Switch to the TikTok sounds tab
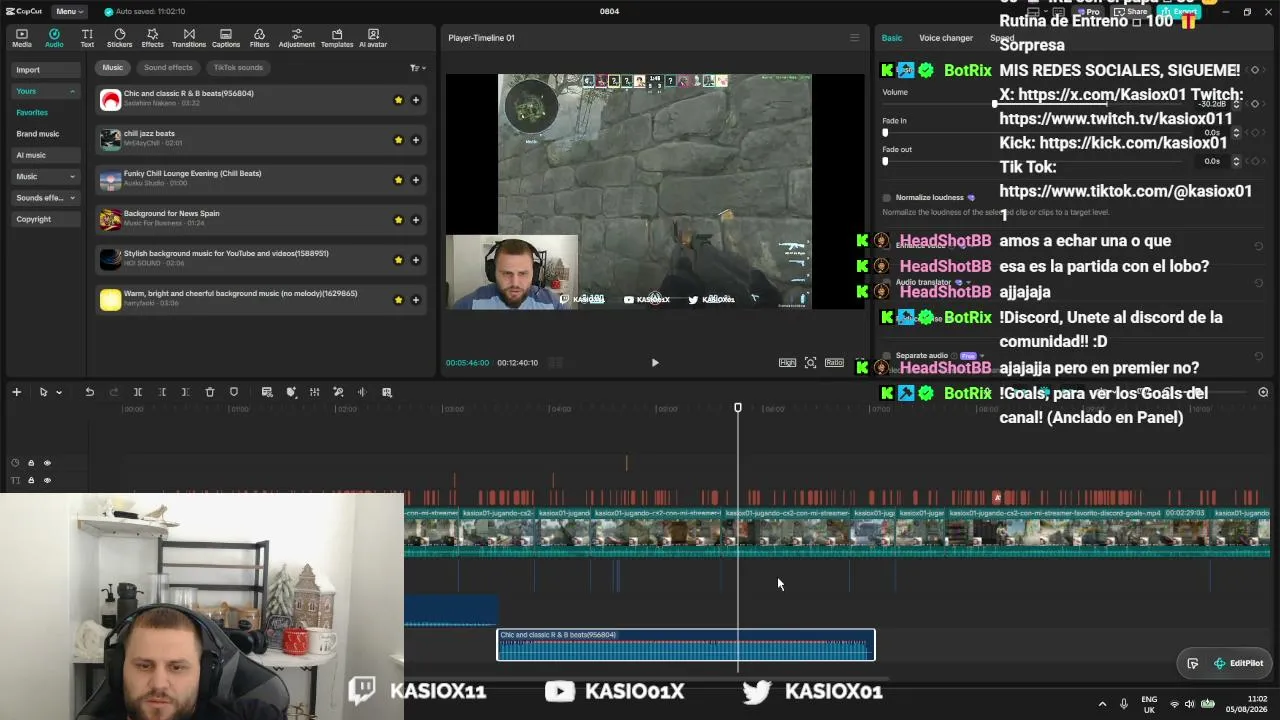The height and width of the screenshot is (720, 1280). 238,68
